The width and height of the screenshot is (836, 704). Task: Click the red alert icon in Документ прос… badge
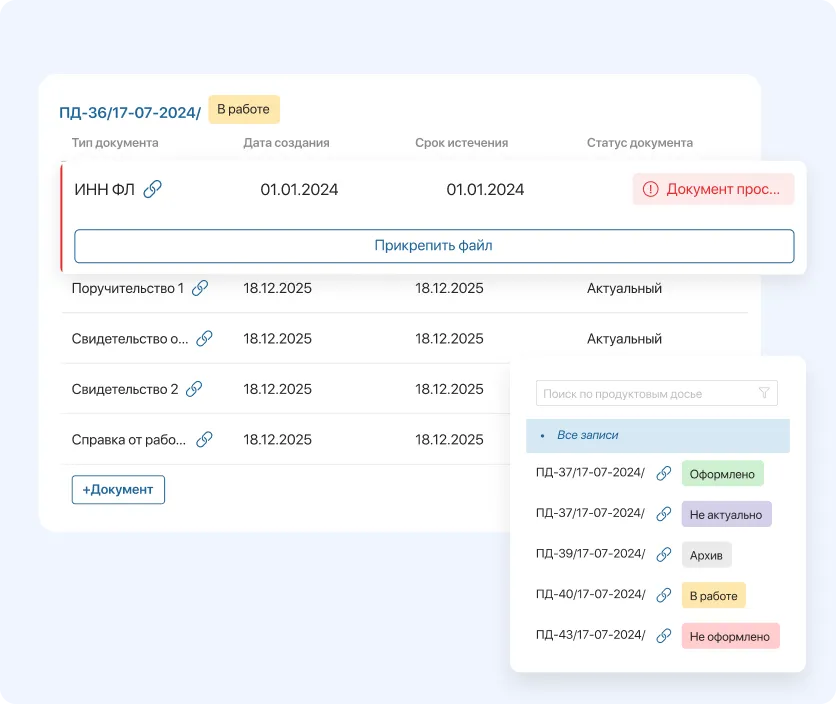651,189
